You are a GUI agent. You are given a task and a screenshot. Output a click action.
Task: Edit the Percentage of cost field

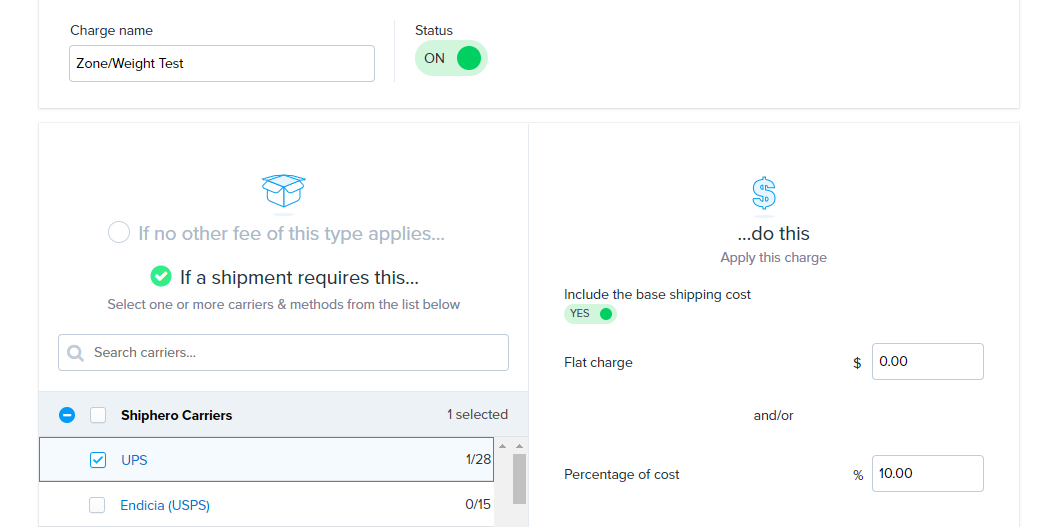tap(927, 474)
